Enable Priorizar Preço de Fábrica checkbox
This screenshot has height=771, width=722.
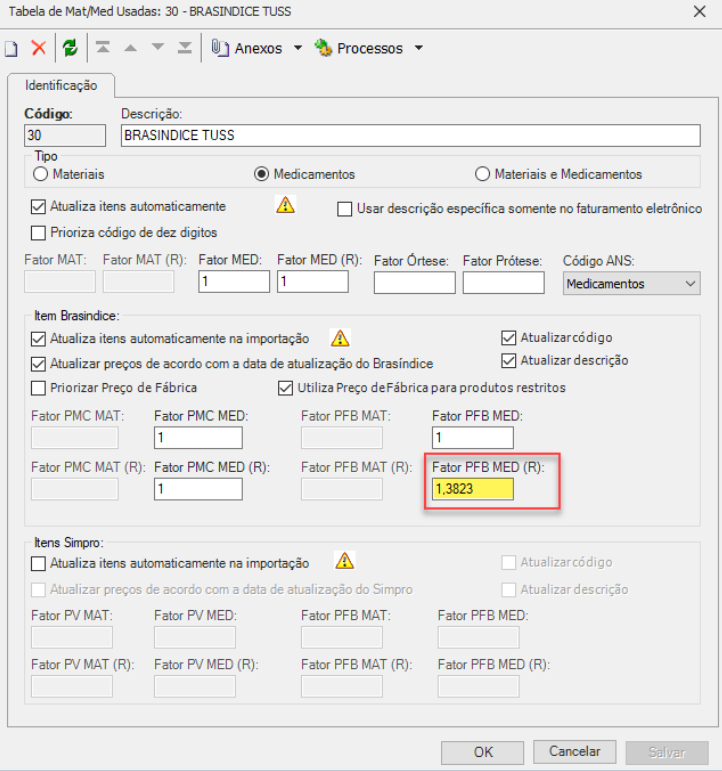(x=38, y=388)
